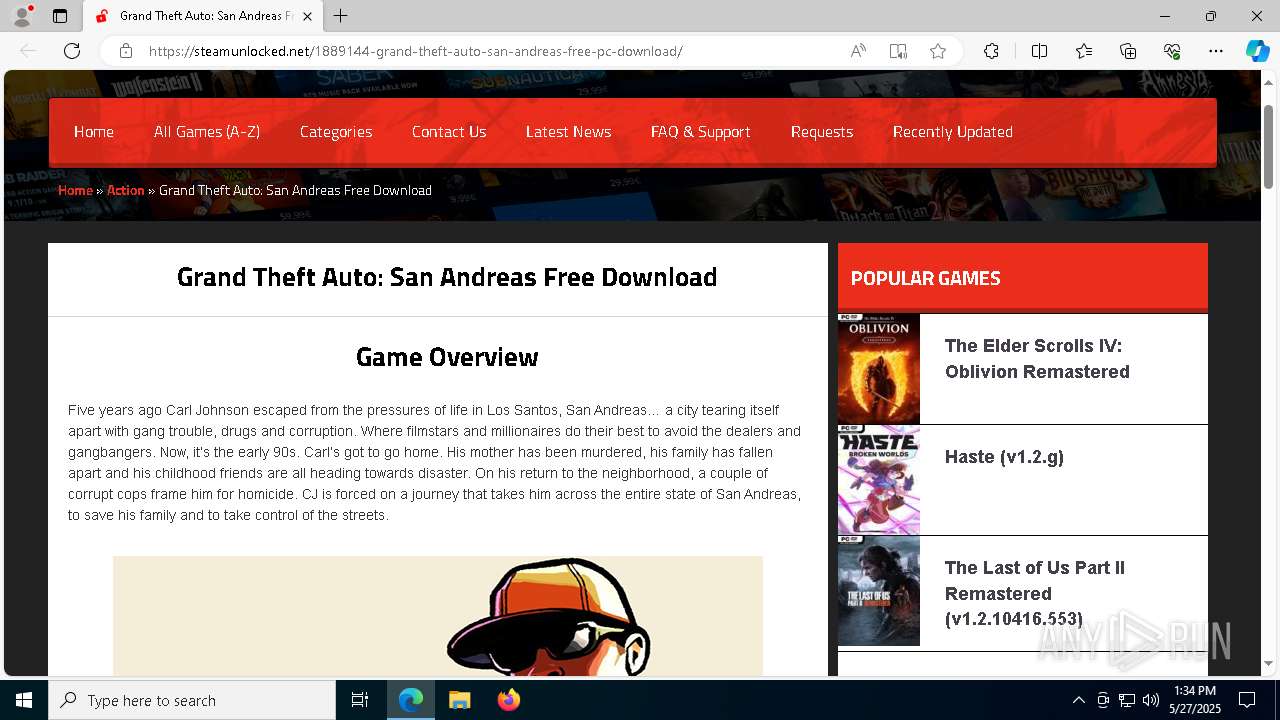Open the Extensions icon
1280x720 pixels.
(x=991, y=51)
